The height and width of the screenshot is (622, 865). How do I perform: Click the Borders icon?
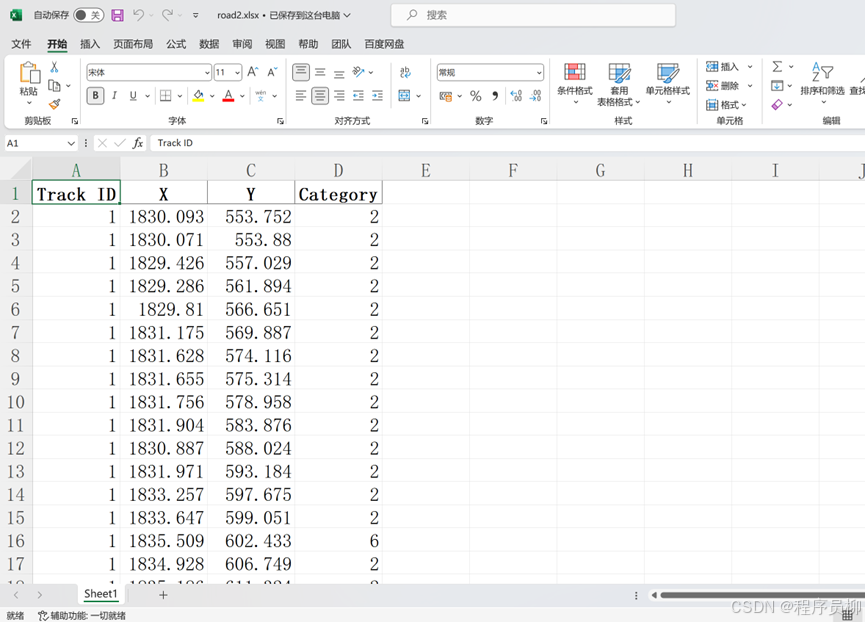coord(165,96)
